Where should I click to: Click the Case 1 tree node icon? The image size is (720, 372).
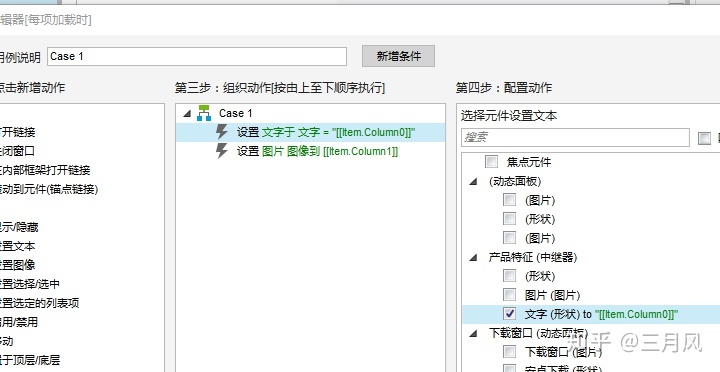click(x=204, y=113)
